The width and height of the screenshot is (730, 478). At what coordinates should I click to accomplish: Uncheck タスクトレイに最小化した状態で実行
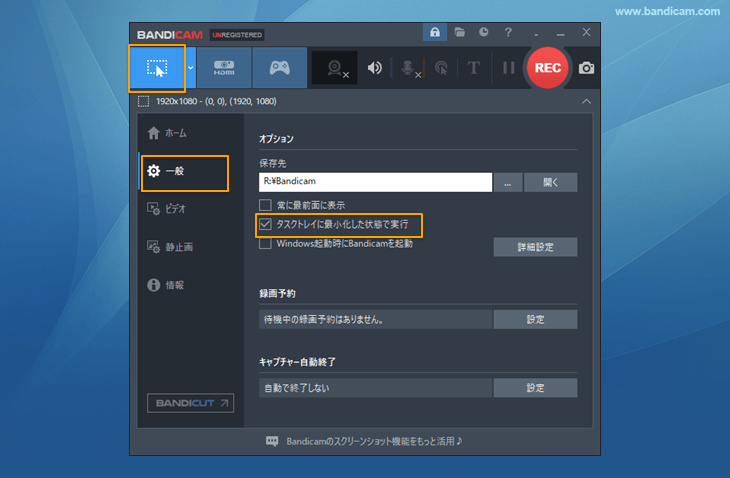click(x=265, y=224)
